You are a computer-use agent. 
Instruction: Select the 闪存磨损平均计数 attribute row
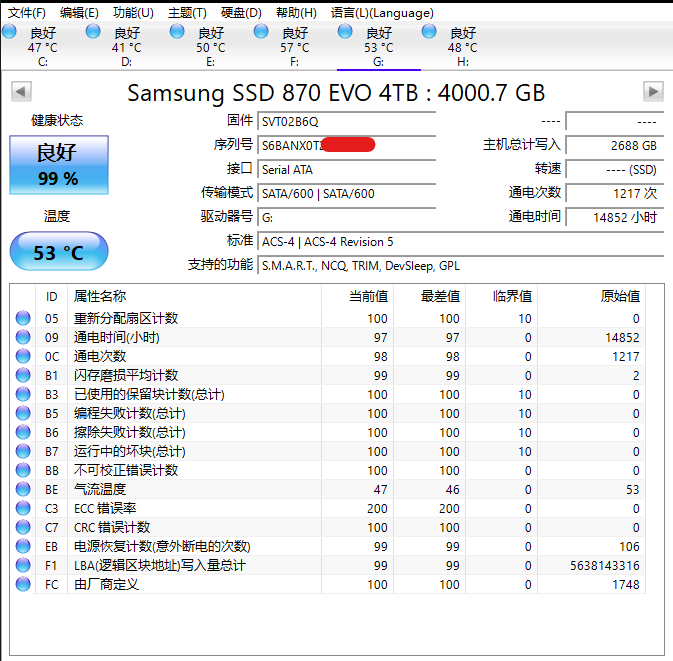pyautogui.click(x=328, y=375)
